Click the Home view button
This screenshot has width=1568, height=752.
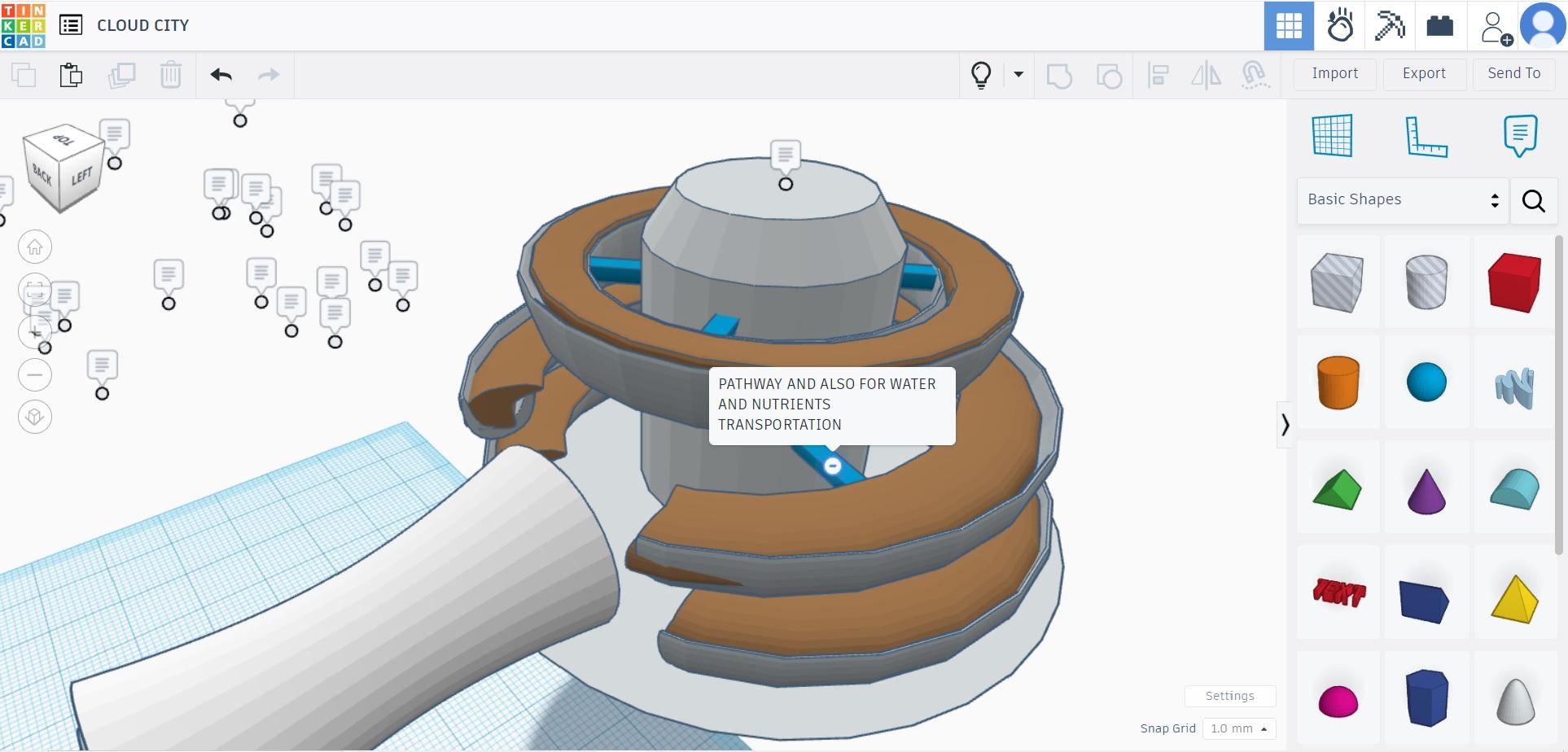coord(35,247)
